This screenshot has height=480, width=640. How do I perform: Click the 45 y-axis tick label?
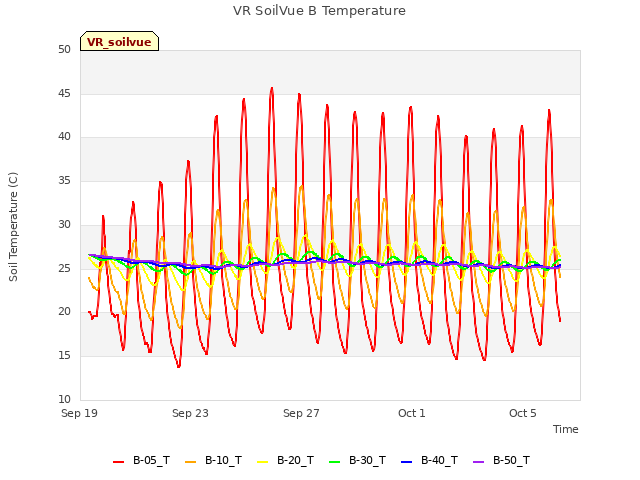[64, 93]
